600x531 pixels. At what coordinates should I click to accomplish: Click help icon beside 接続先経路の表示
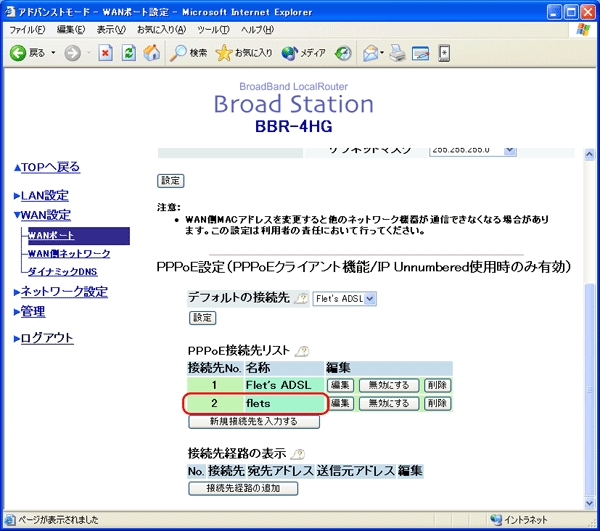click(x=298, y=454)
